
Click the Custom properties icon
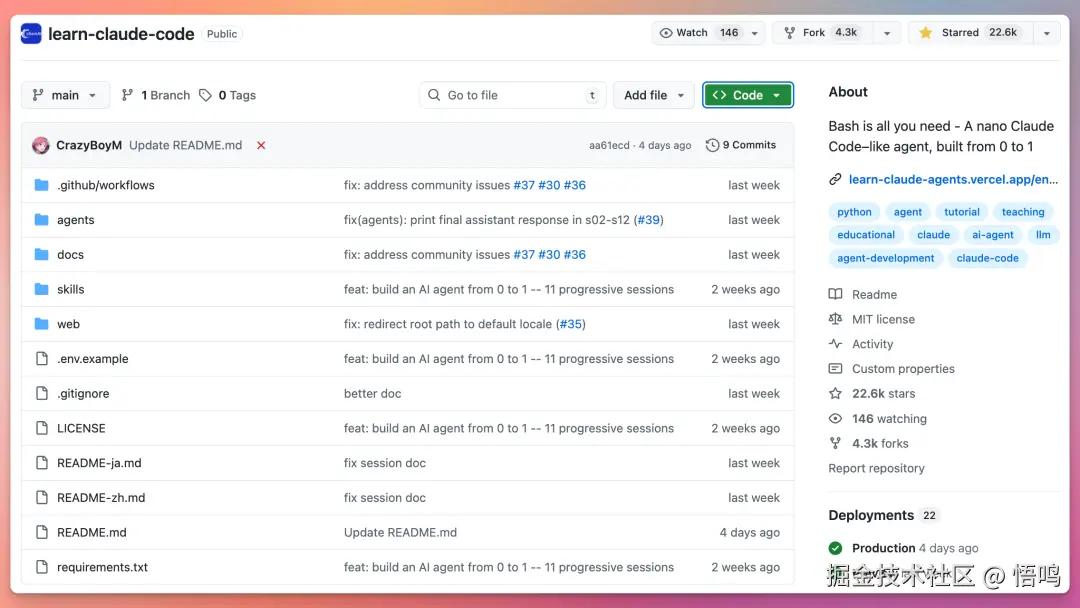pyautogui.click(x=835, y=369)
